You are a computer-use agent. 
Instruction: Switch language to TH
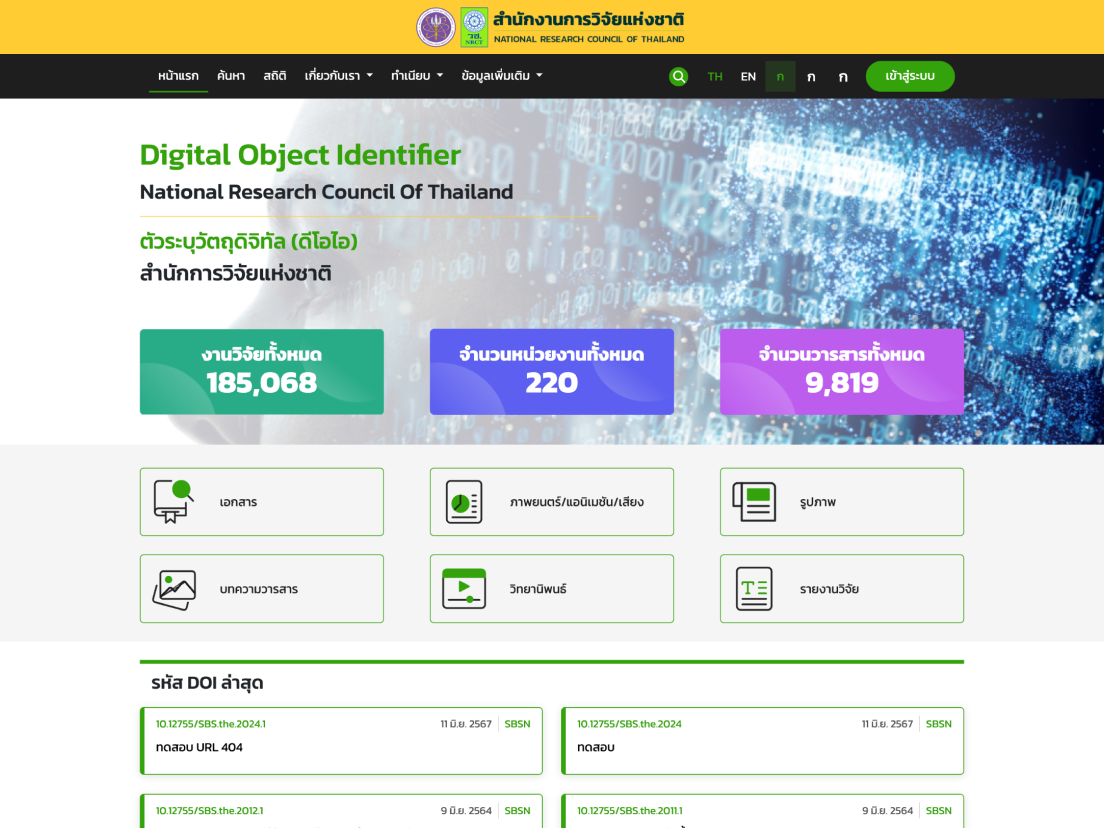coord(715,76)
